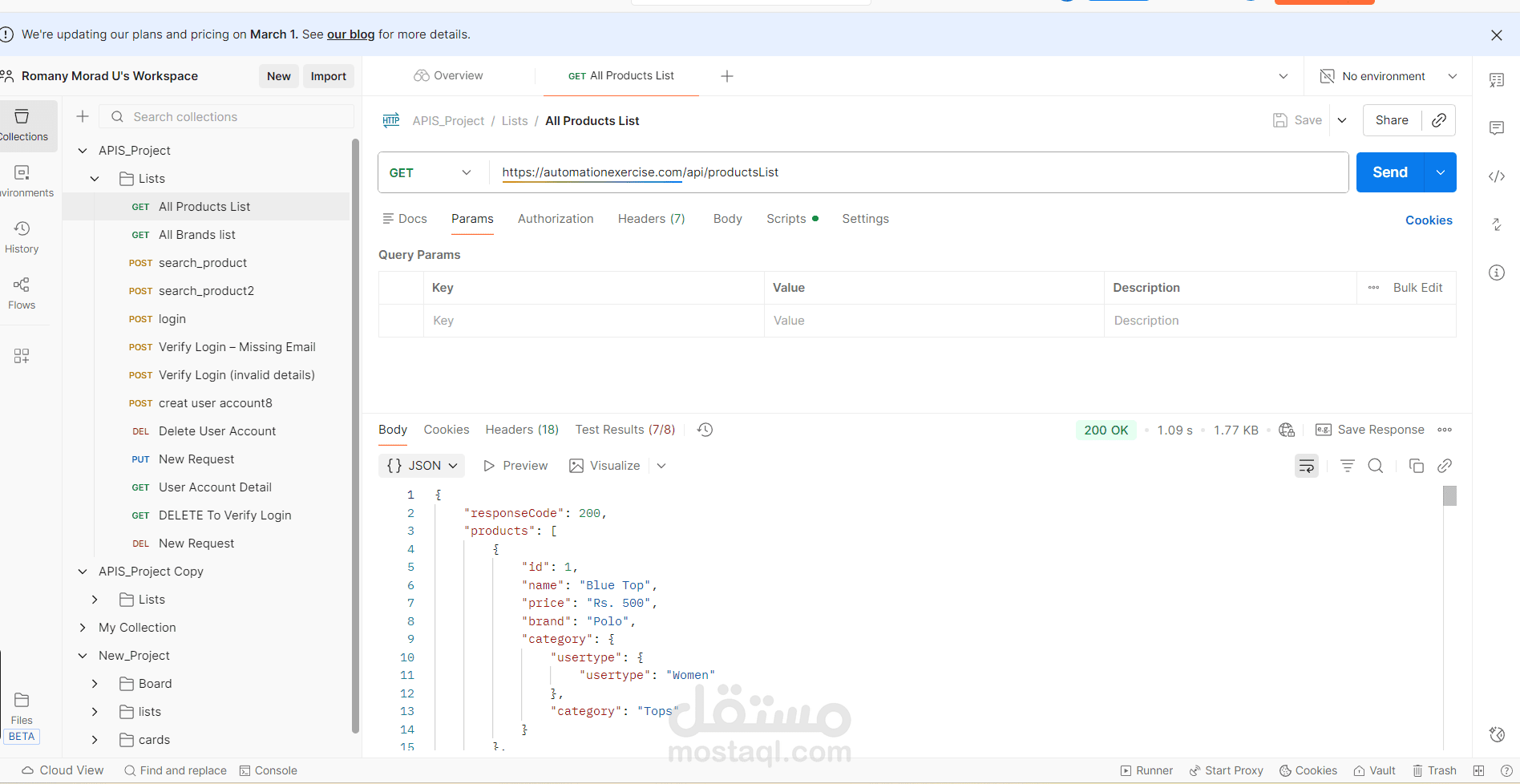Click the blue Send button
1520x784 pixels.
click(x=1390, y=172)
